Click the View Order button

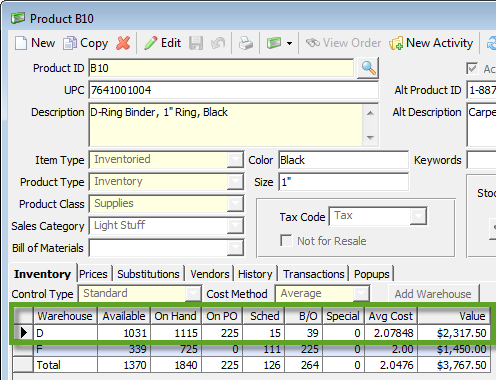[x=343, y=43]
